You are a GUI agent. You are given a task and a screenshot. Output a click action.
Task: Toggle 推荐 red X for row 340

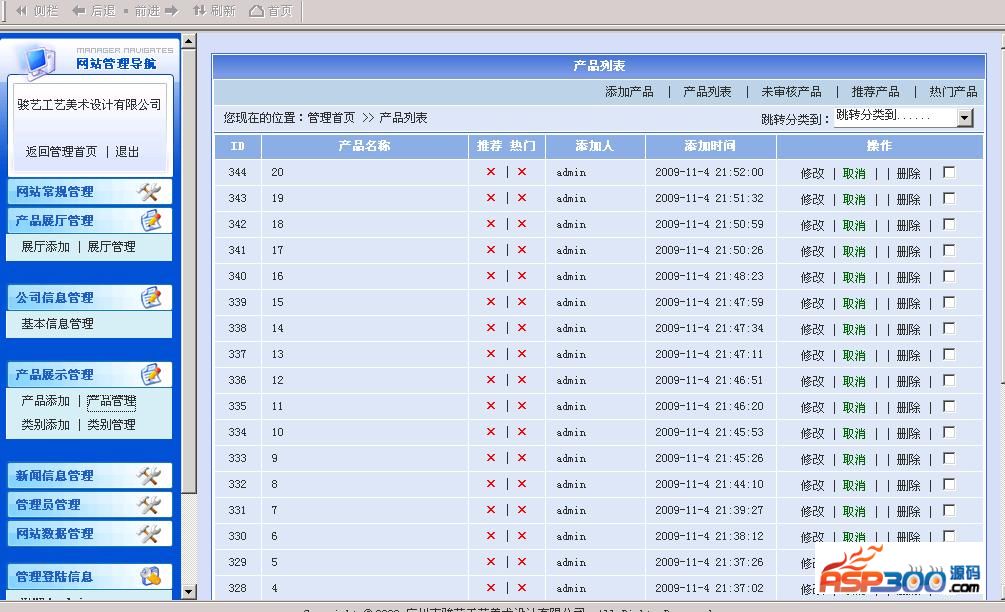pyautogui.click(x=491, y=276)
